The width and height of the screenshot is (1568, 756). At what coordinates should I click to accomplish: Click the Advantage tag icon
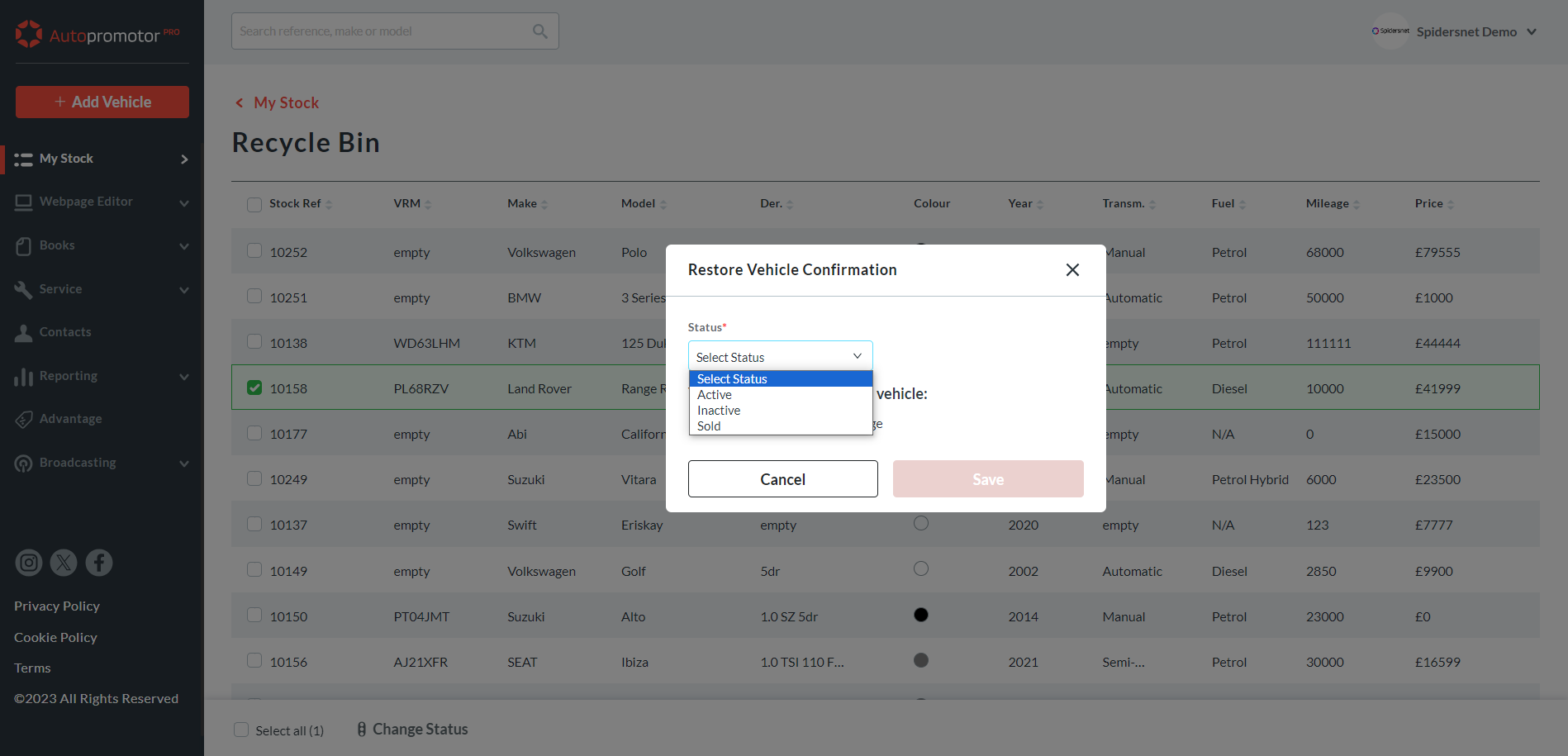pyautogui.click(x=23, y=419)
